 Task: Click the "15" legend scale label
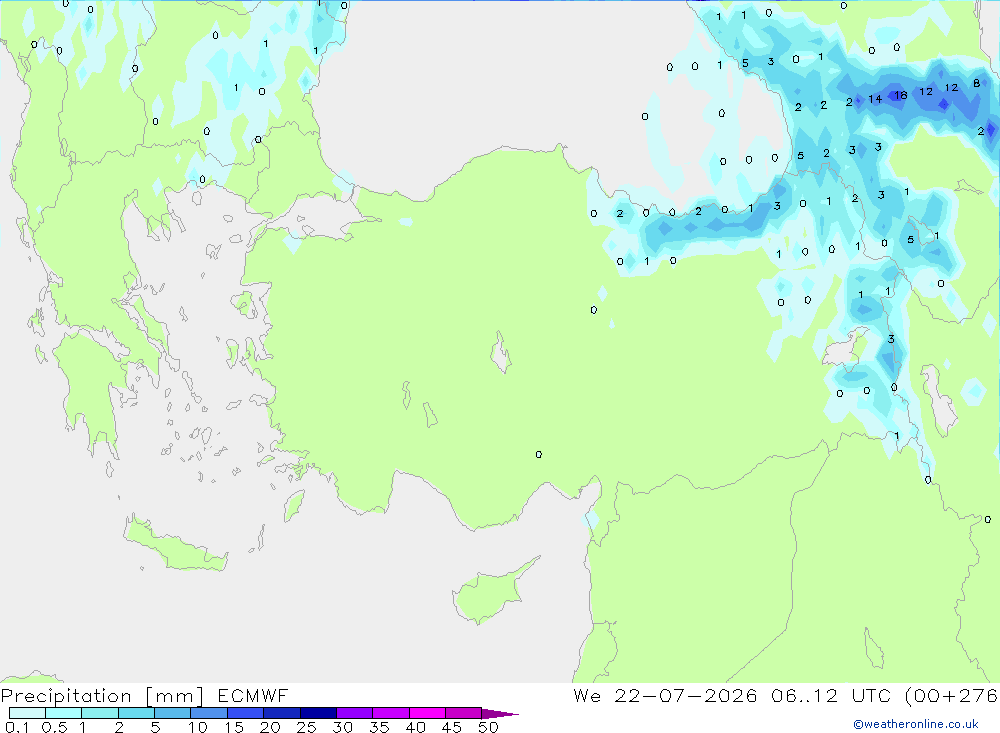tap(234, 727)
